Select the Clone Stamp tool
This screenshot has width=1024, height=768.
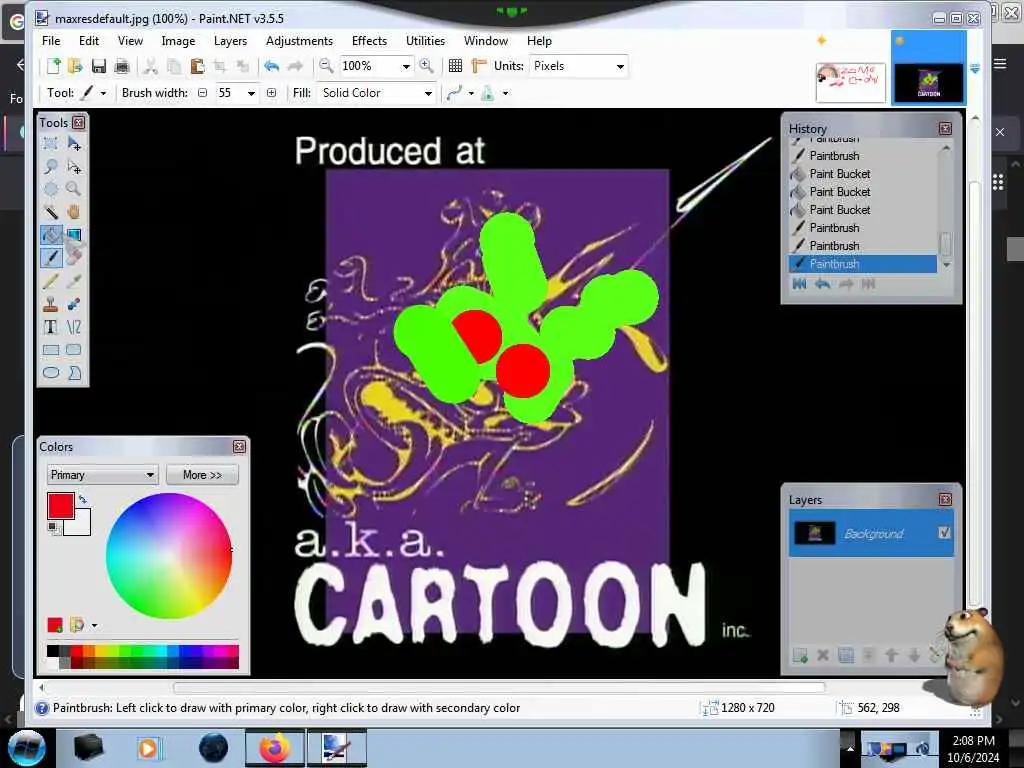click(x=50, y=304)
